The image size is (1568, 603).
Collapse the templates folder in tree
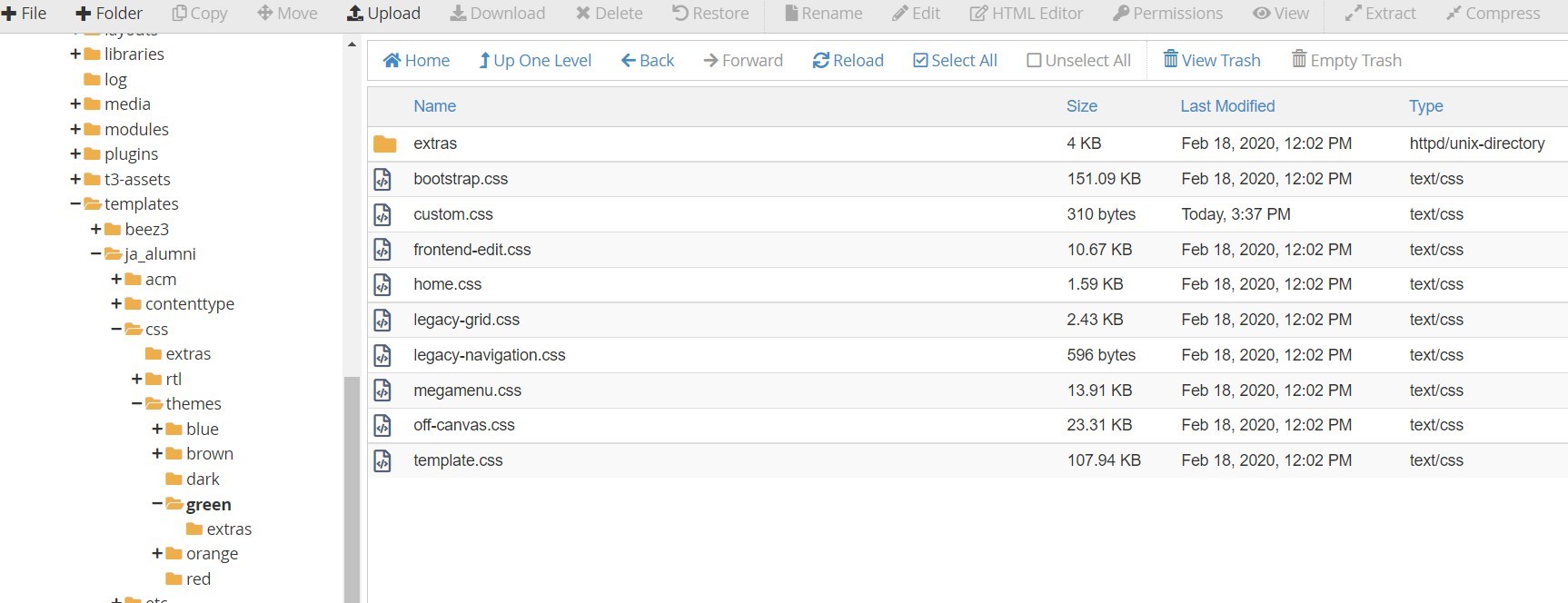coord(75,204)
